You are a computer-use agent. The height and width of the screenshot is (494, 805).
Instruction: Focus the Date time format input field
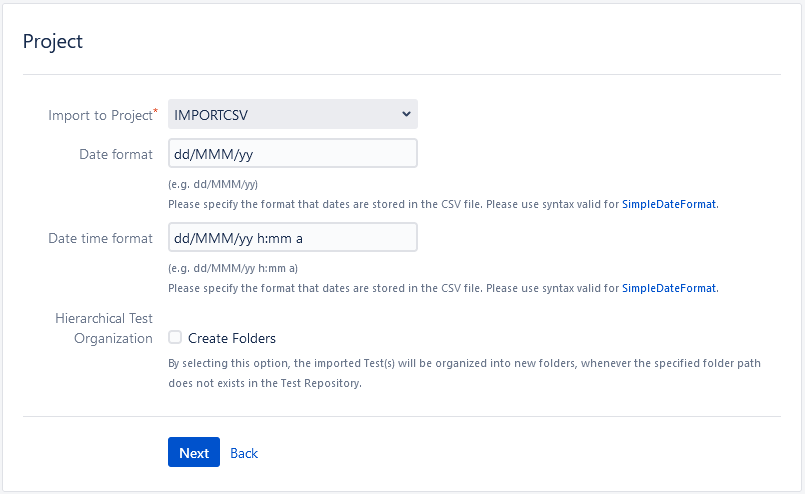(x=293, y=237)
